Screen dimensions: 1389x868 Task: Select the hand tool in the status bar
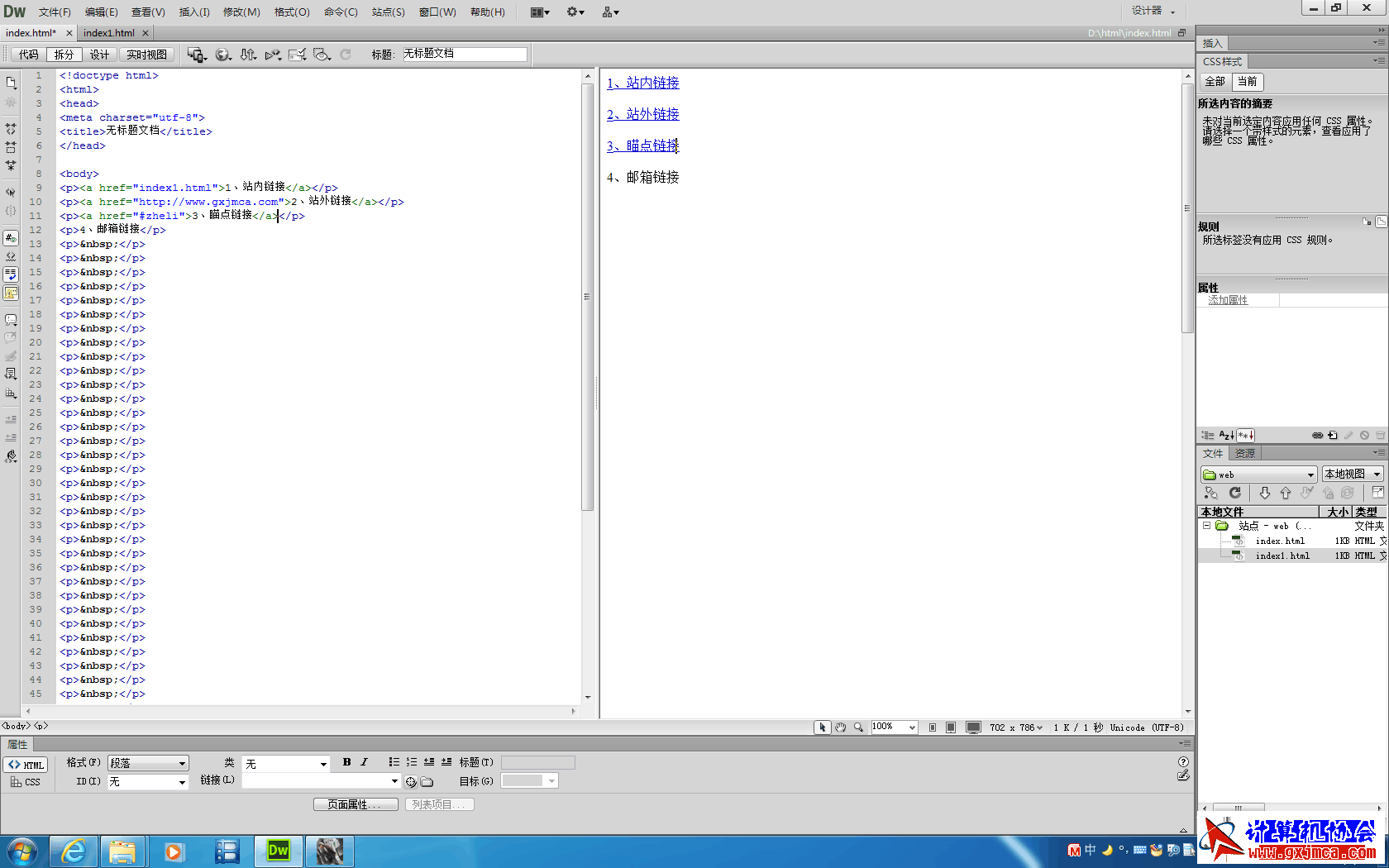840,727
